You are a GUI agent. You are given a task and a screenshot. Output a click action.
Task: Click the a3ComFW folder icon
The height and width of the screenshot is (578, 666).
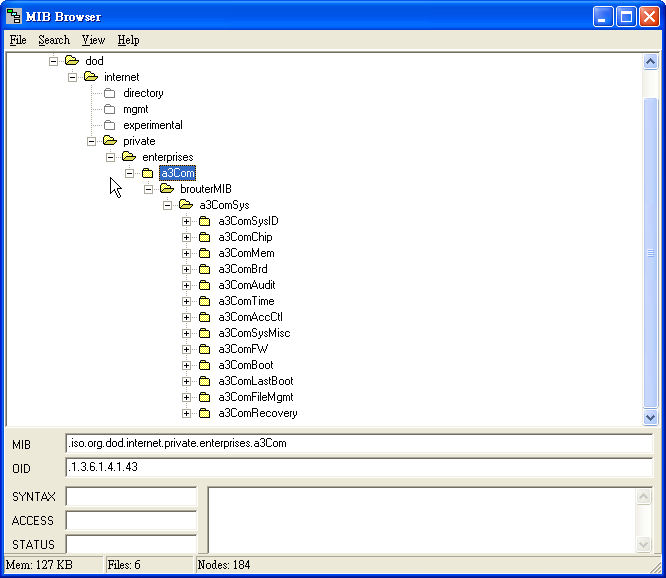pos(205,349)
